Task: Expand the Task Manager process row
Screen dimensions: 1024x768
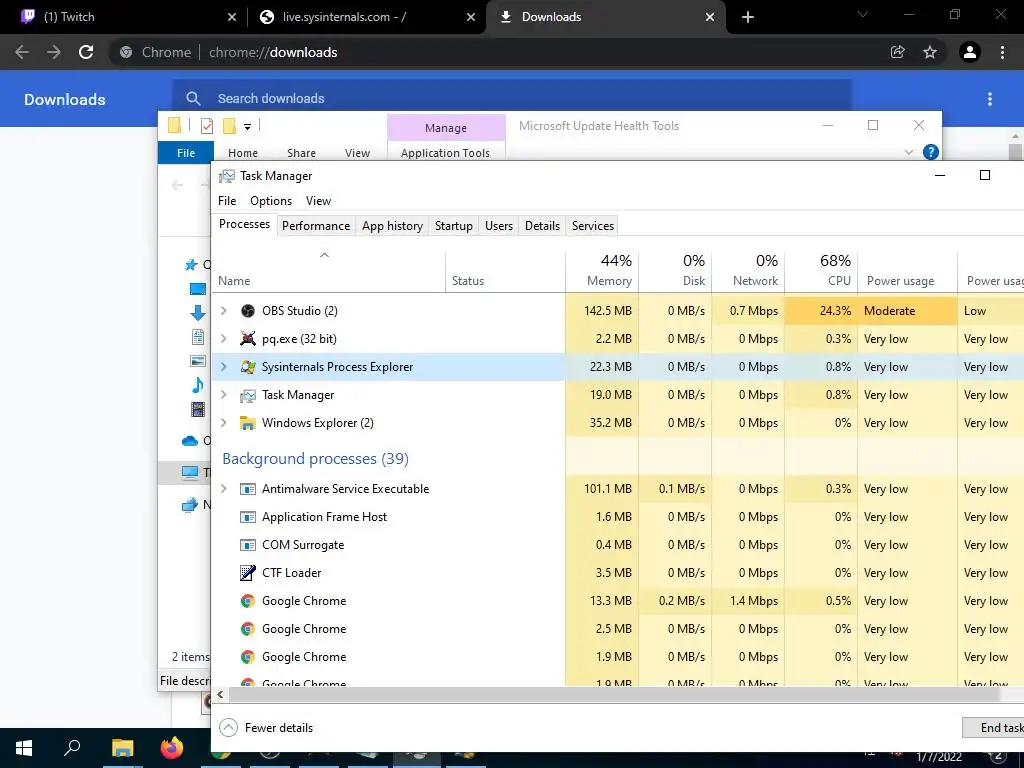Action: coord(224,395)
